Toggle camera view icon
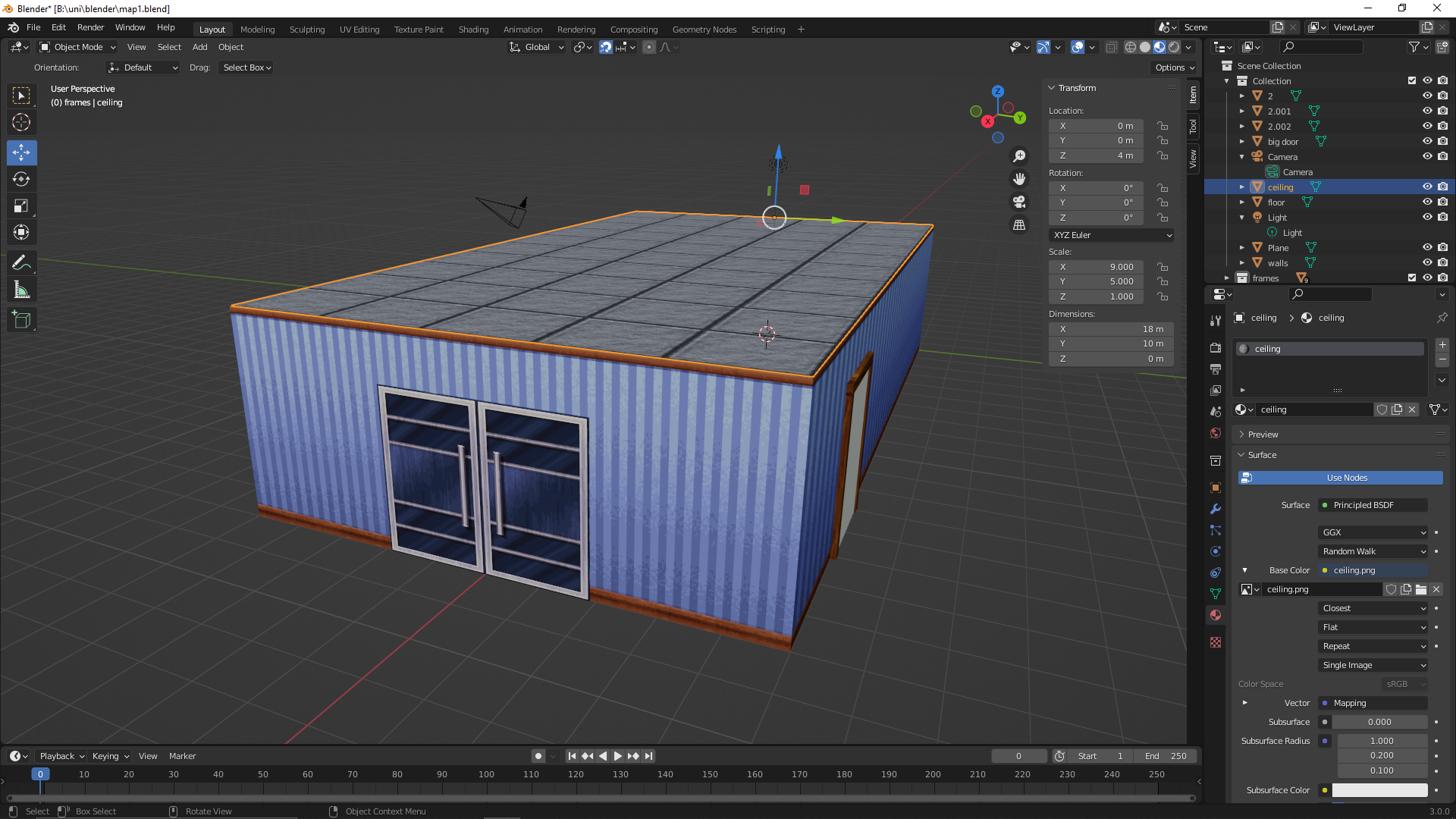Image resolution: width=1456 pixels, height=819 pixels. click(1019, 202)
